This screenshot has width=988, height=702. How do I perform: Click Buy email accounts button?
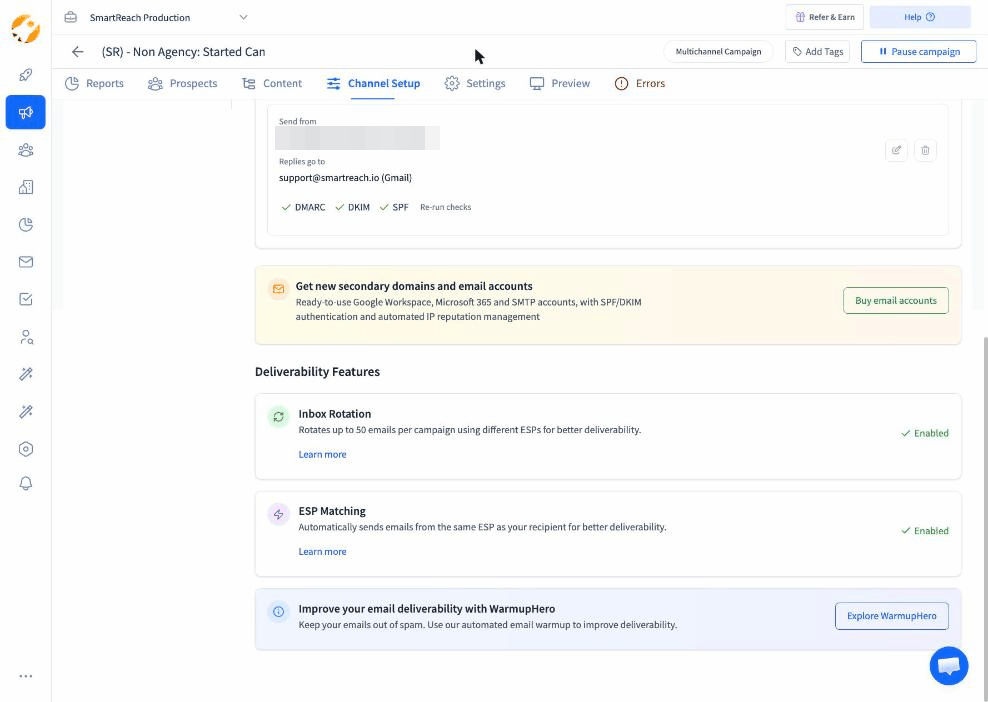(896, 301)
